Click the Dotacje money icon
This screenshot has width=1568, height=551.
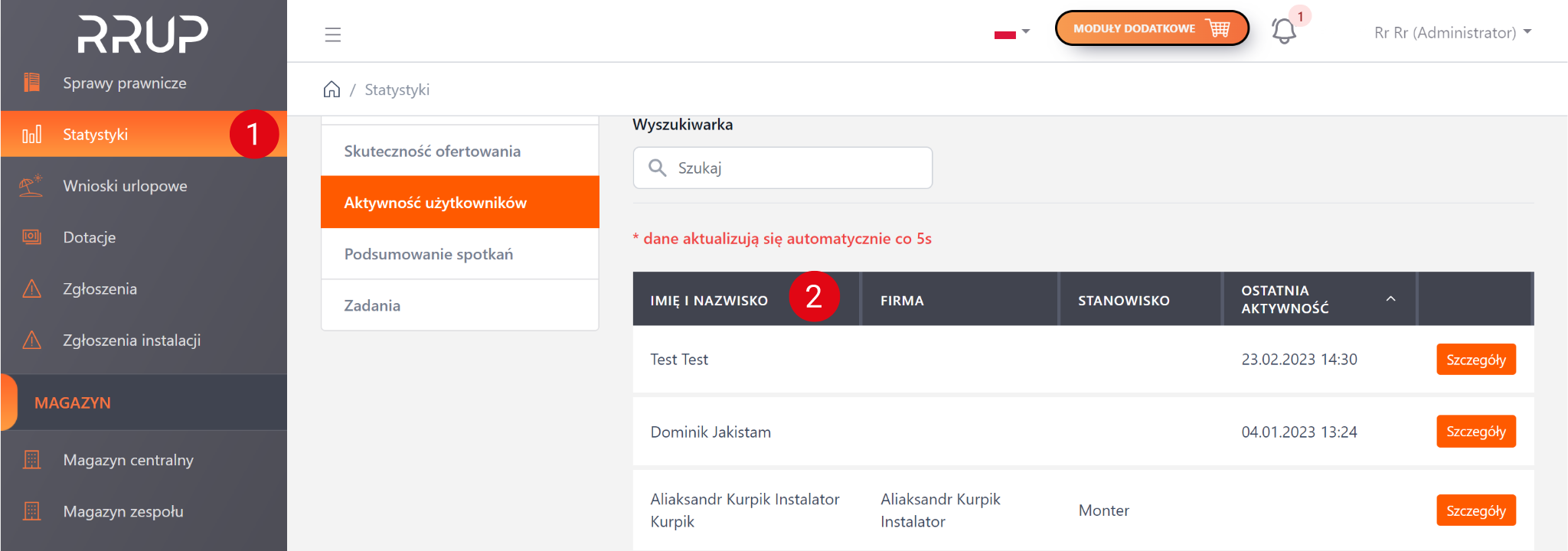31,237
